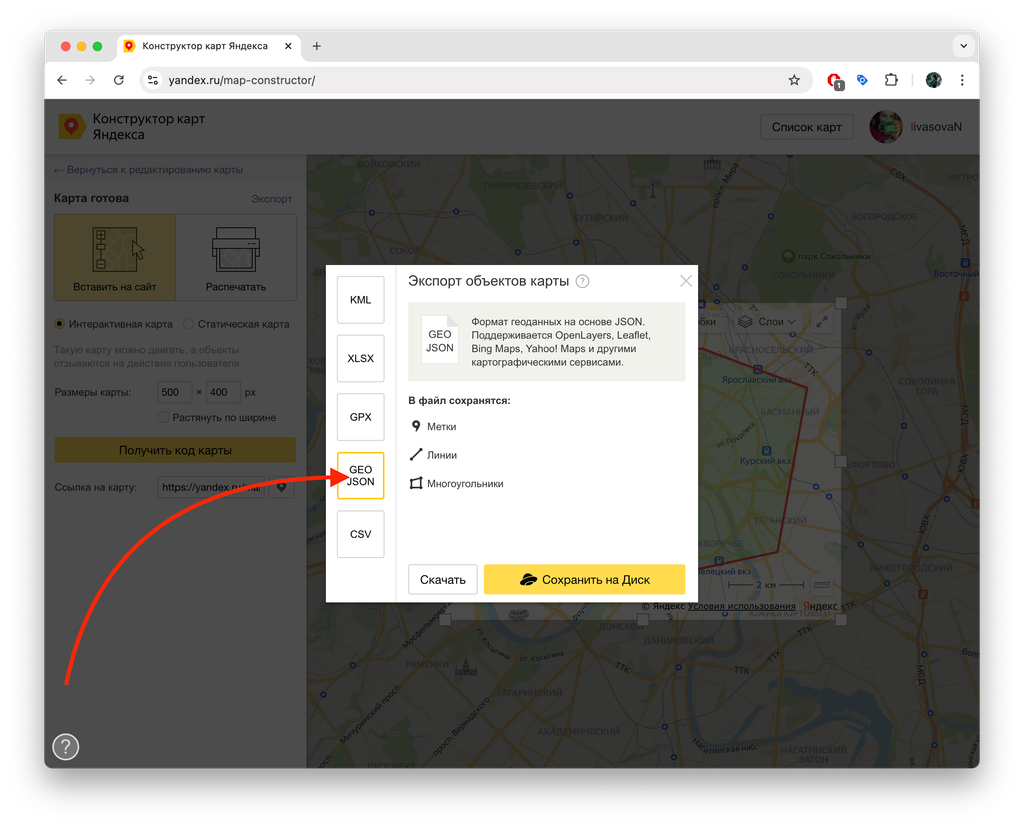Click the browser tab Конструктор карт Яндекса
This screenshot has width=1024, height=827.
[209, 46]
